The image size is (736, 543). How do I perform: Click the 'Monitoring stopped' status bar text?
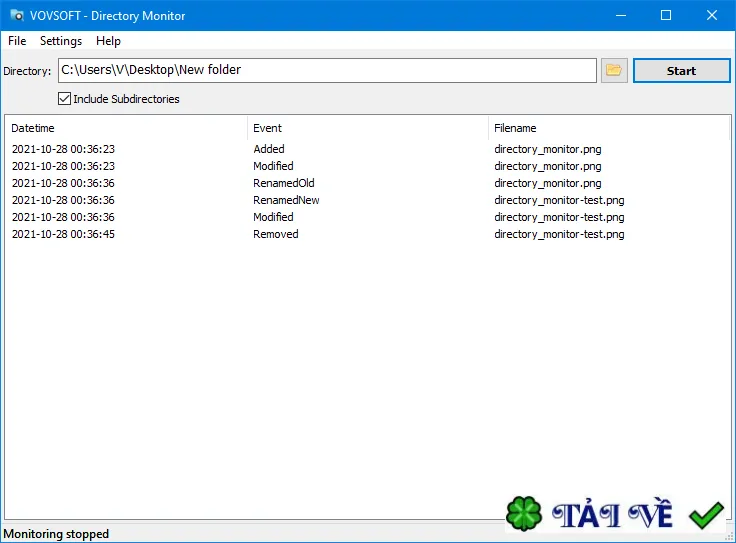56,534
